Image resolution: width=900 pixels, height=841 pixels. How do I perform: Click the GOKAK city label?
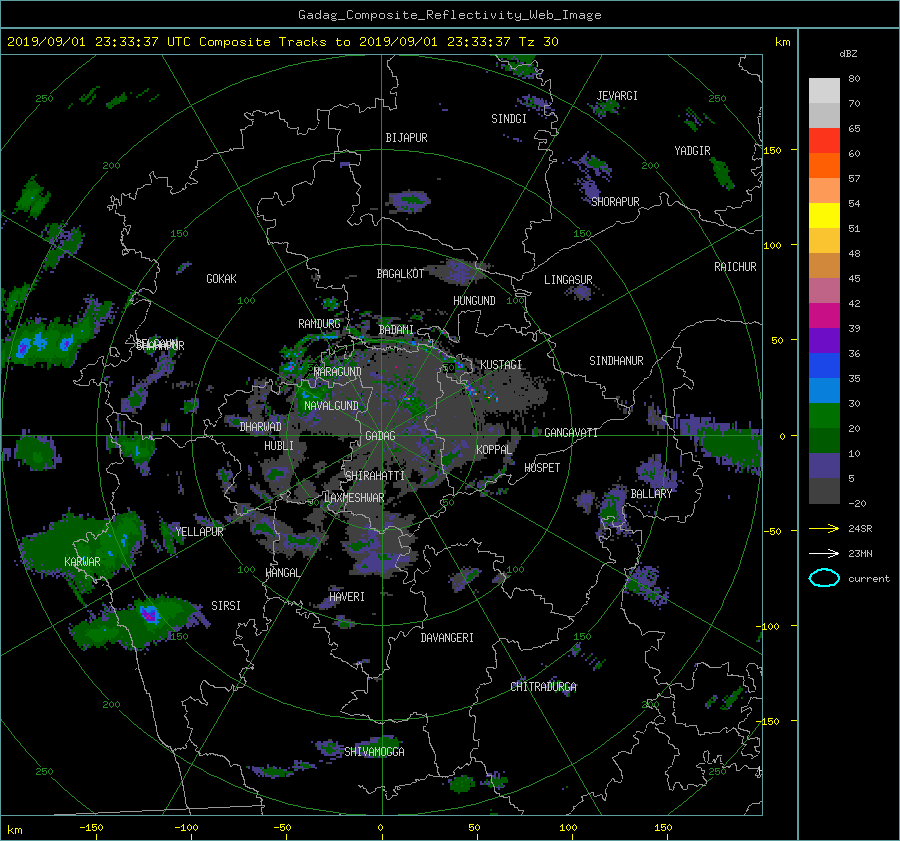point(222,279)
